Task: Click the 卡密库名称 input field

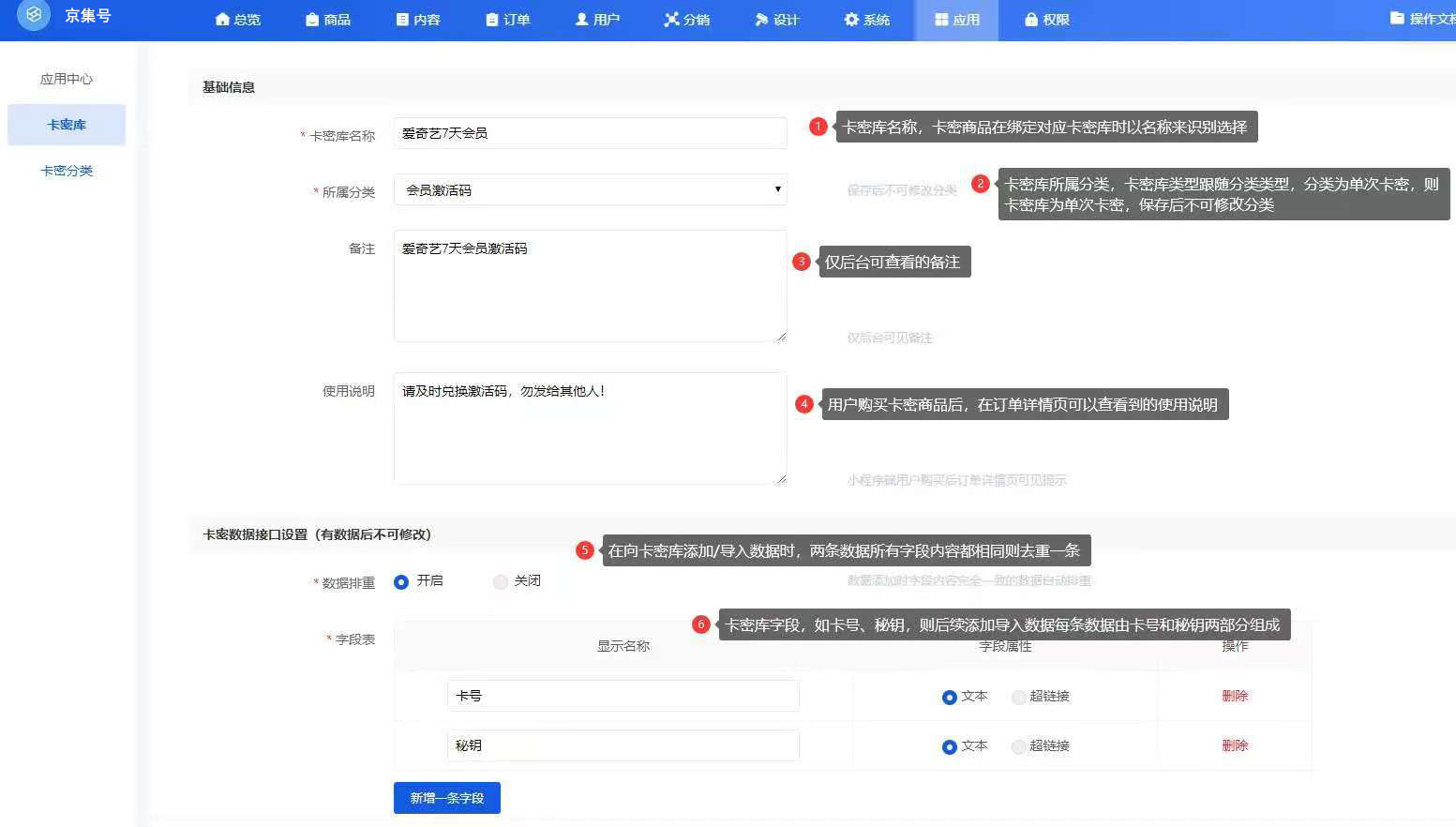Action: tap(590, 133)
